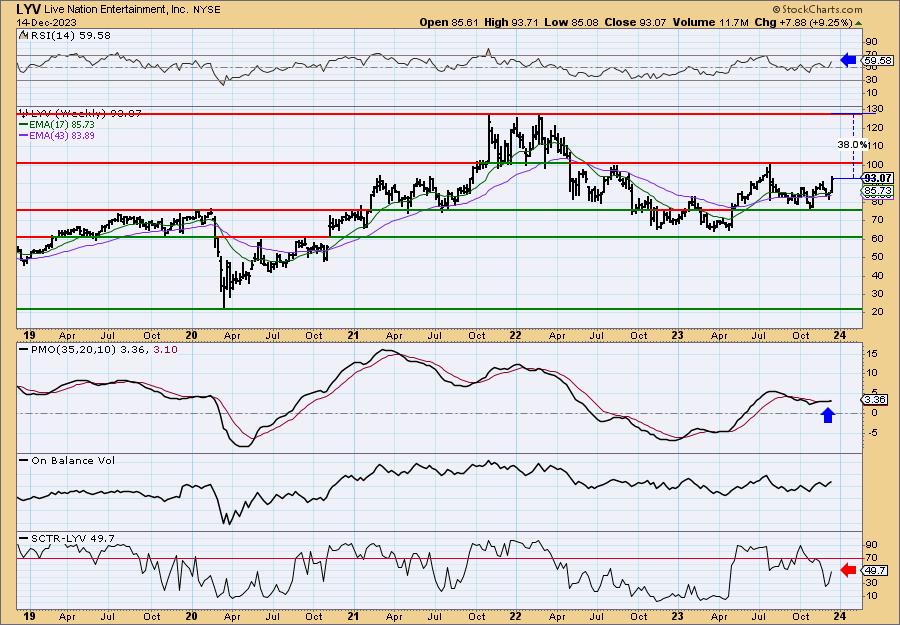
Task: Click the Open 85.61 value
Action: (448, 22)
